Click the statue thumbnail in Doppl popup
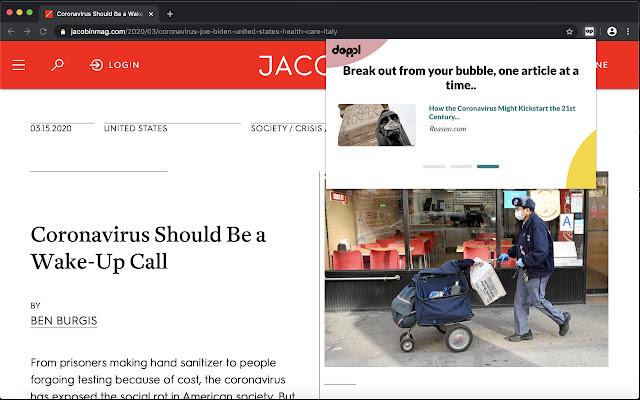Viewport: 640px width, 400px height. 376,125
